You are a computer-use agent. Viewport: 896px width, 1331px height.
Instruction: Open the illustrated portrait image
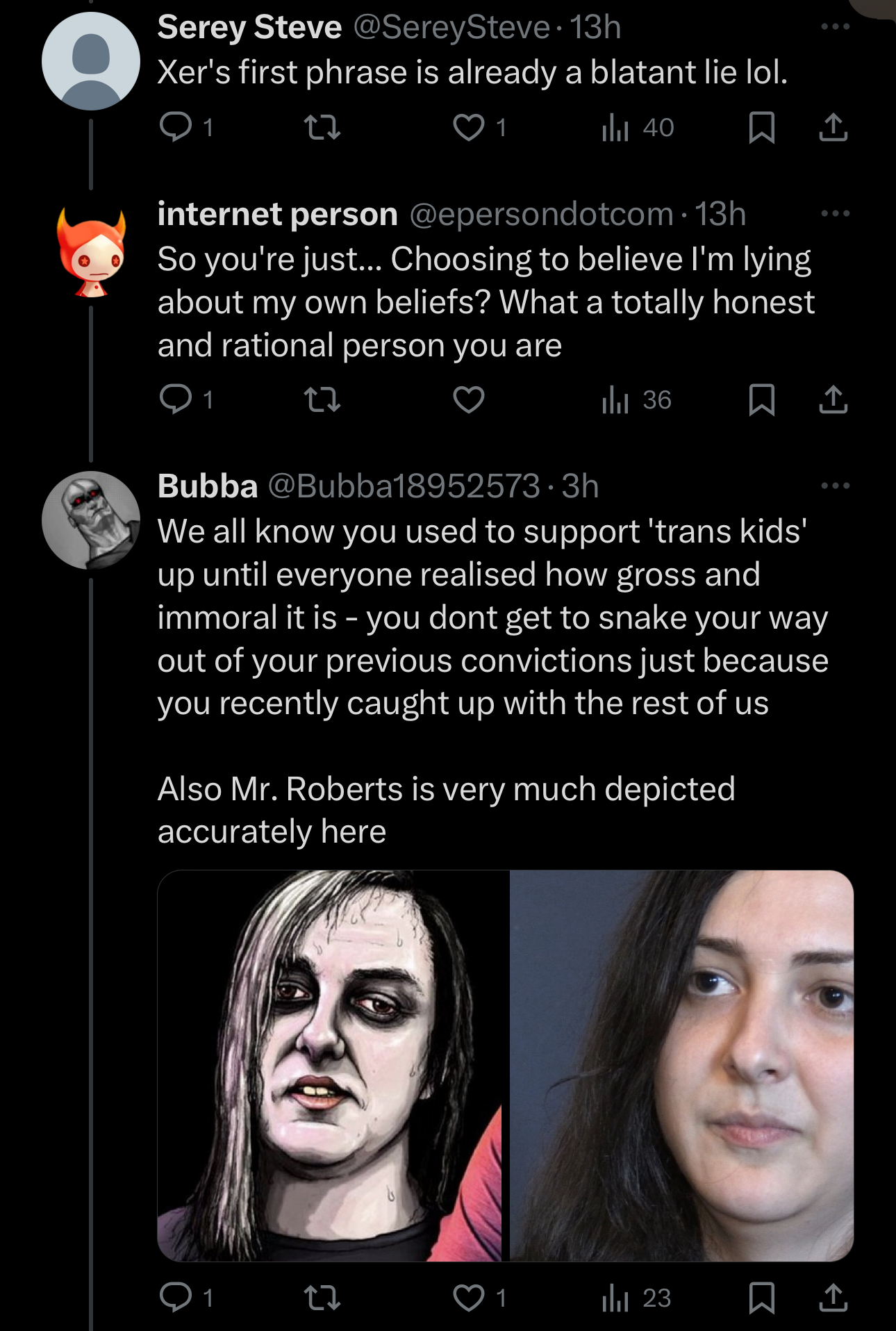click(x=330, y=1066)
